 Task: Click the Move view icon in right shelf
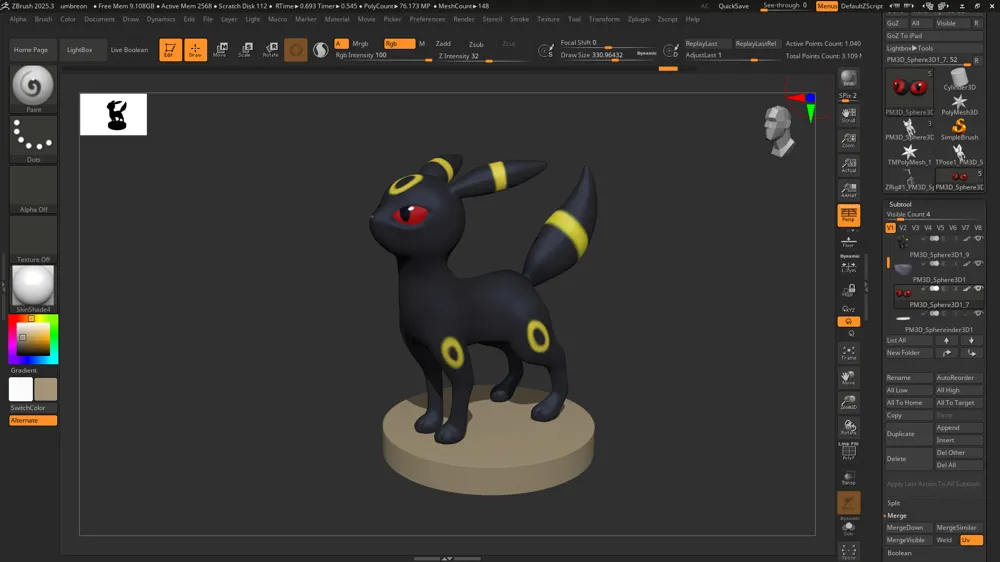click(848, 378)
